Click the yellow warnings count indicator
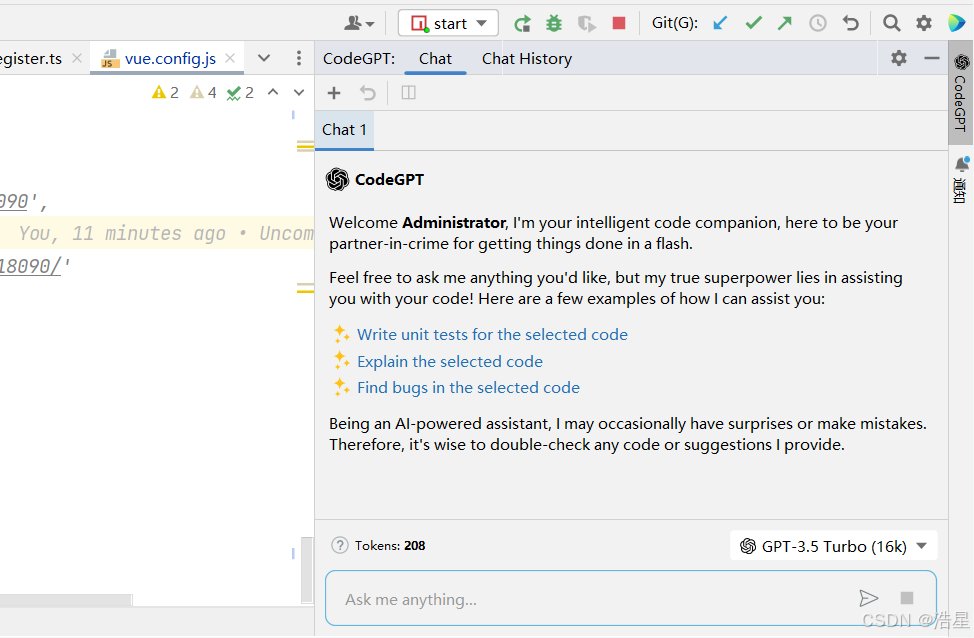This screenshot has height=638, width=974. (x=165, y=93)
